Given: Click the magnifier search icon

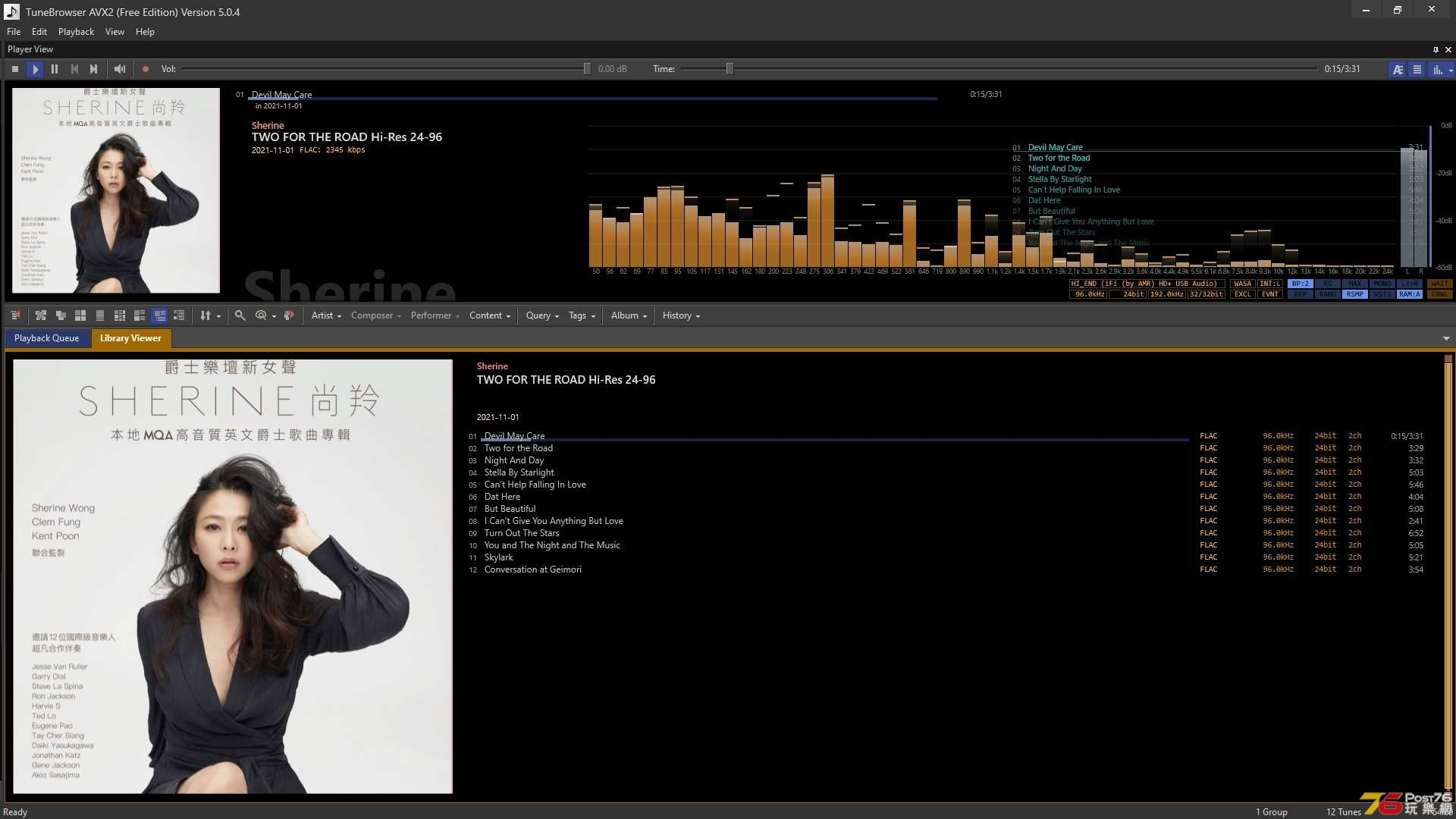Looking at the screenshot, I should 240,315.
